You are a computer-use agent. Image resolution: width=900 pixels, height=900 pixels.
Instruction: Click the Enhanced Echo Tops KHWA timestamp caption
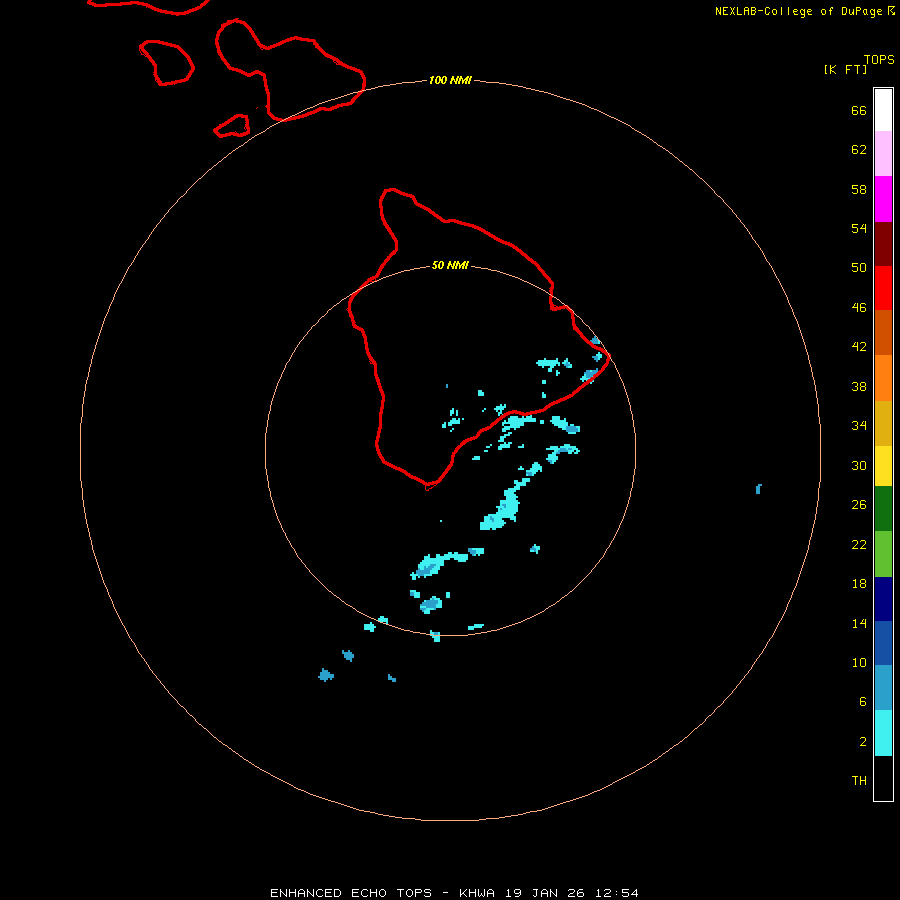(454, 893)
